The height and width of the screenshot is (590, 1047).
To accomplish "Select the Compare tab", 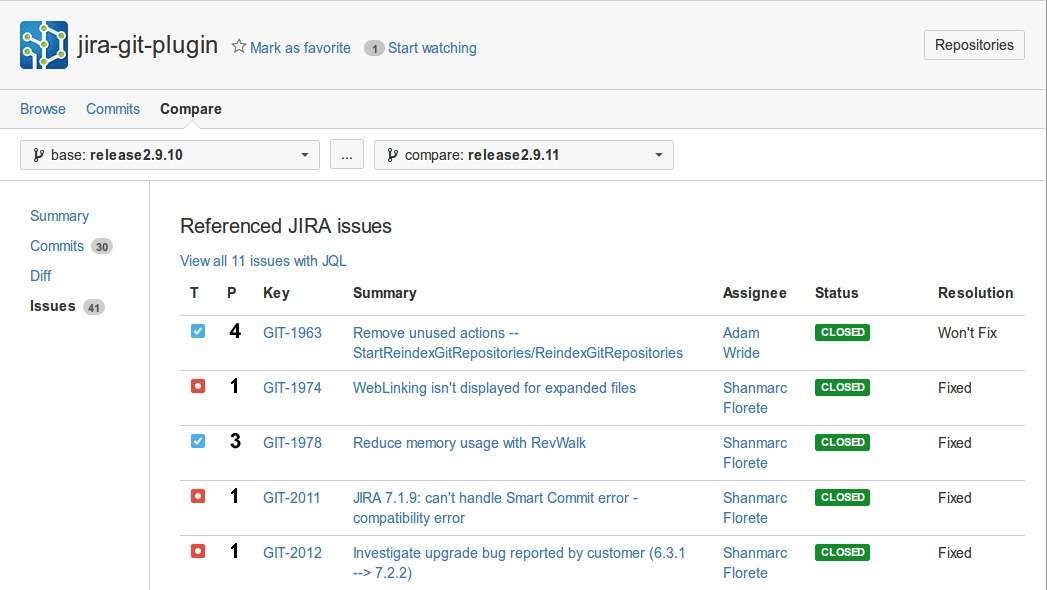I will point(191,109).
